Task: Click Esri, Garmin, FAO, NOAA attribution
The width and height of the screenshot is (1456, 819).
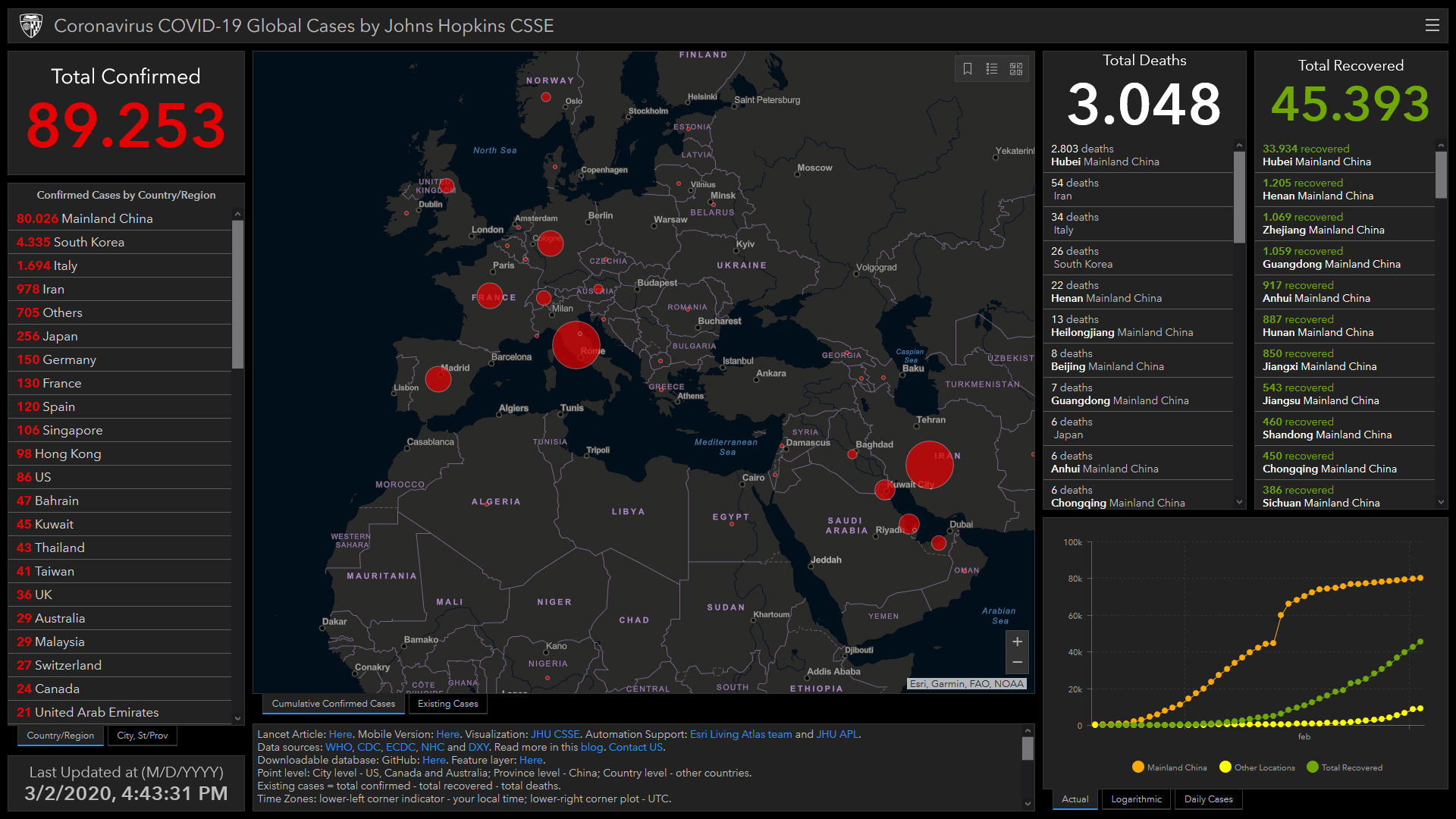Action: tap(967, 683)
